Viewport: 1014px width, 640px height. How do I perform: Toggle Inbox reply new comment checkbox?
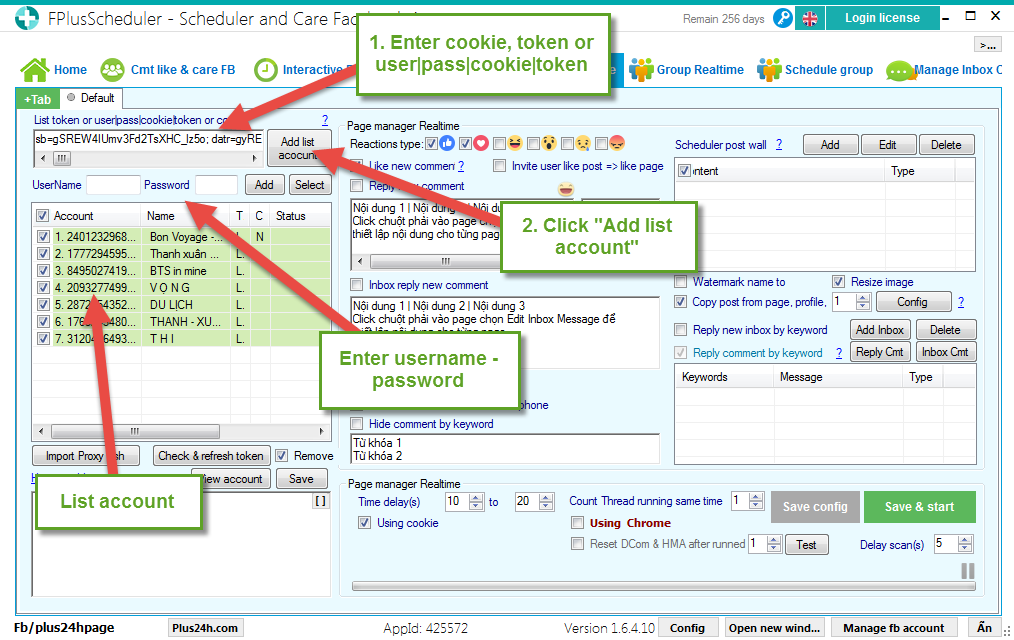click(356, 284)
